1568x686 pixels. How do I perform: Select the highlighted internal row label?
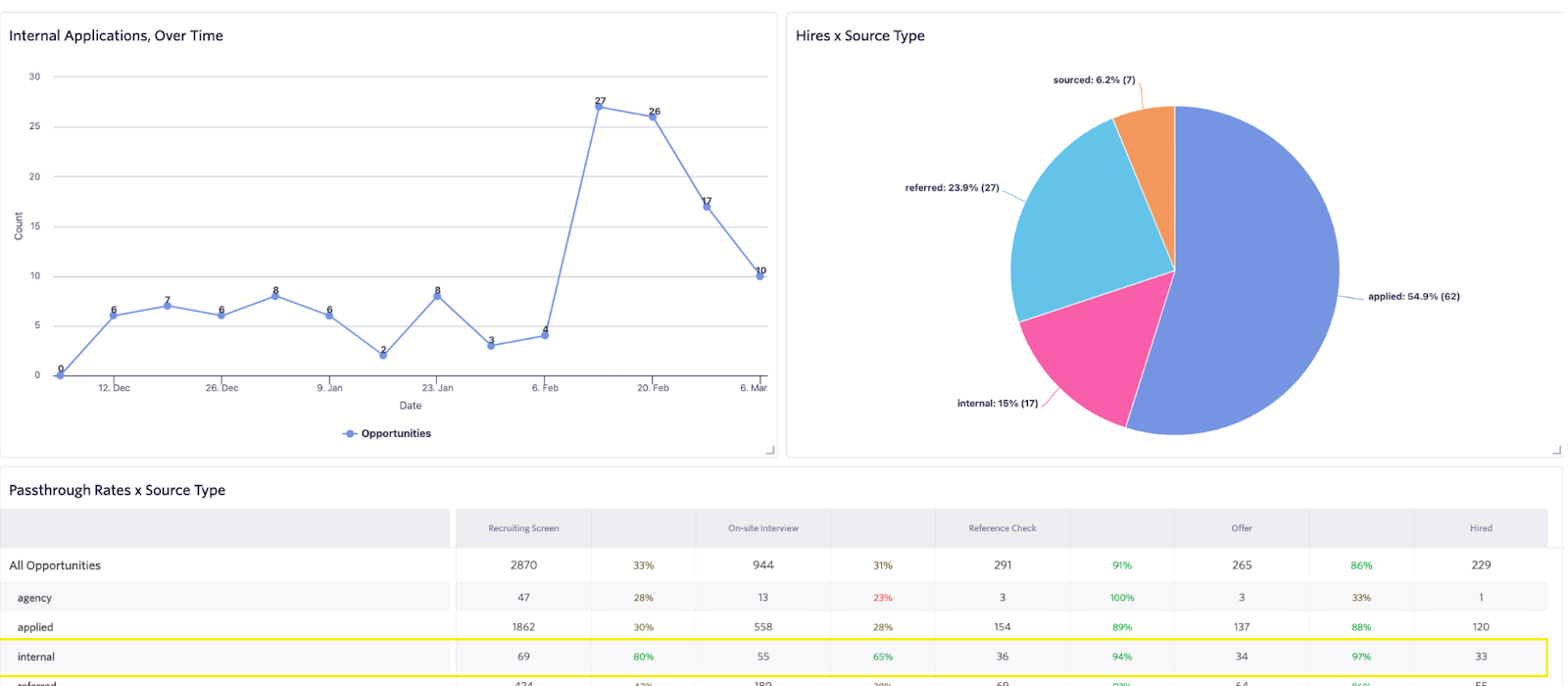(x=36, y=657)
